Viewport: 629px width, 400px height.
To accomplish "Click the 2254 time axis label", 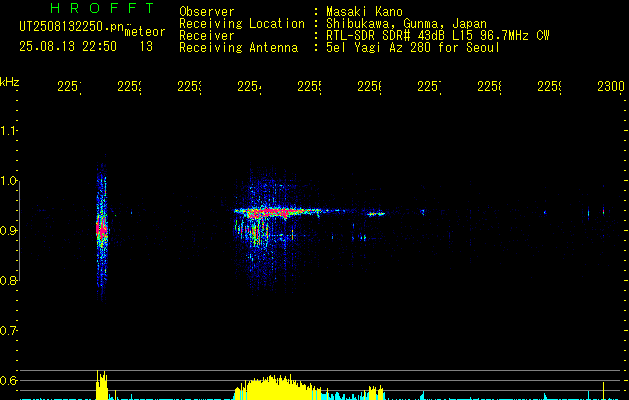I will click(x=249, y=87).
